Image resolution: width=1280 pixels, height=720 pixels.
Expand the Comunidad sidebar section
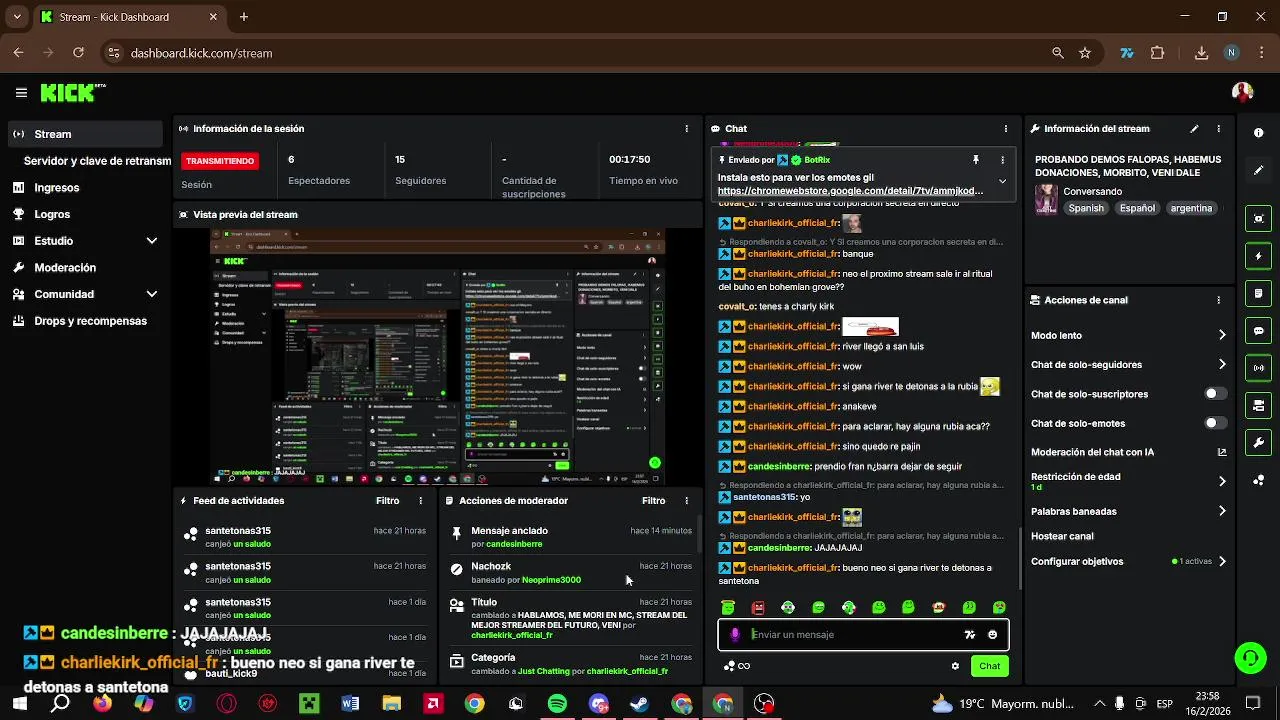(152, 294)
